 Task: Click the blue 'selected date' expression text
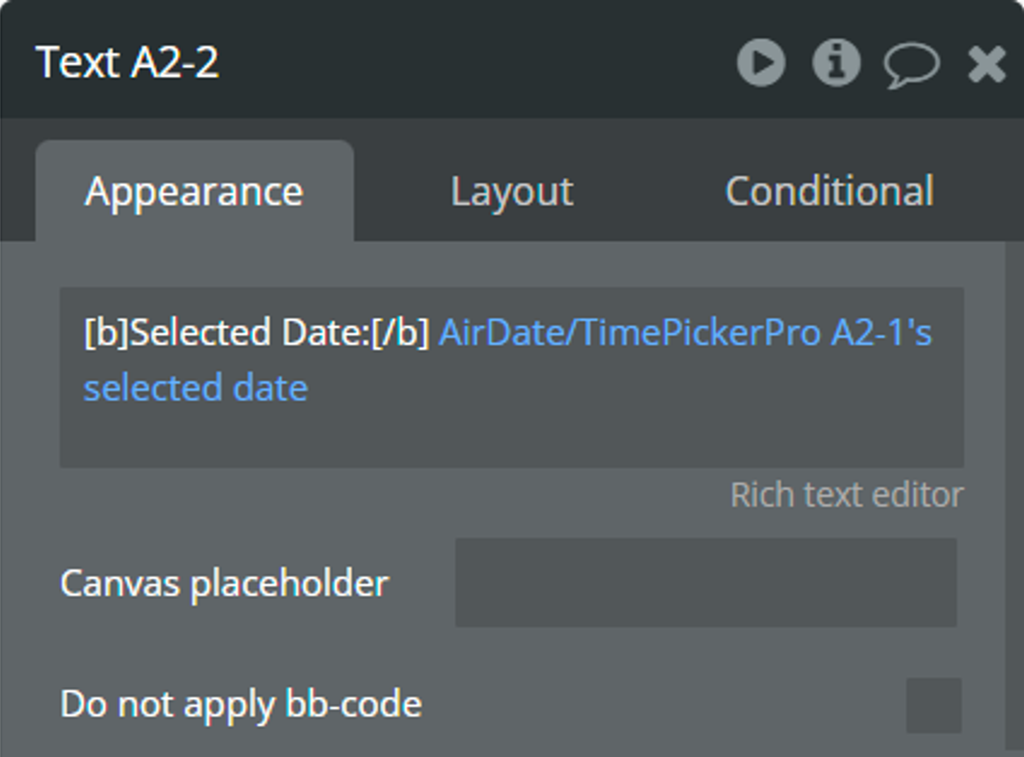point(195,388)
